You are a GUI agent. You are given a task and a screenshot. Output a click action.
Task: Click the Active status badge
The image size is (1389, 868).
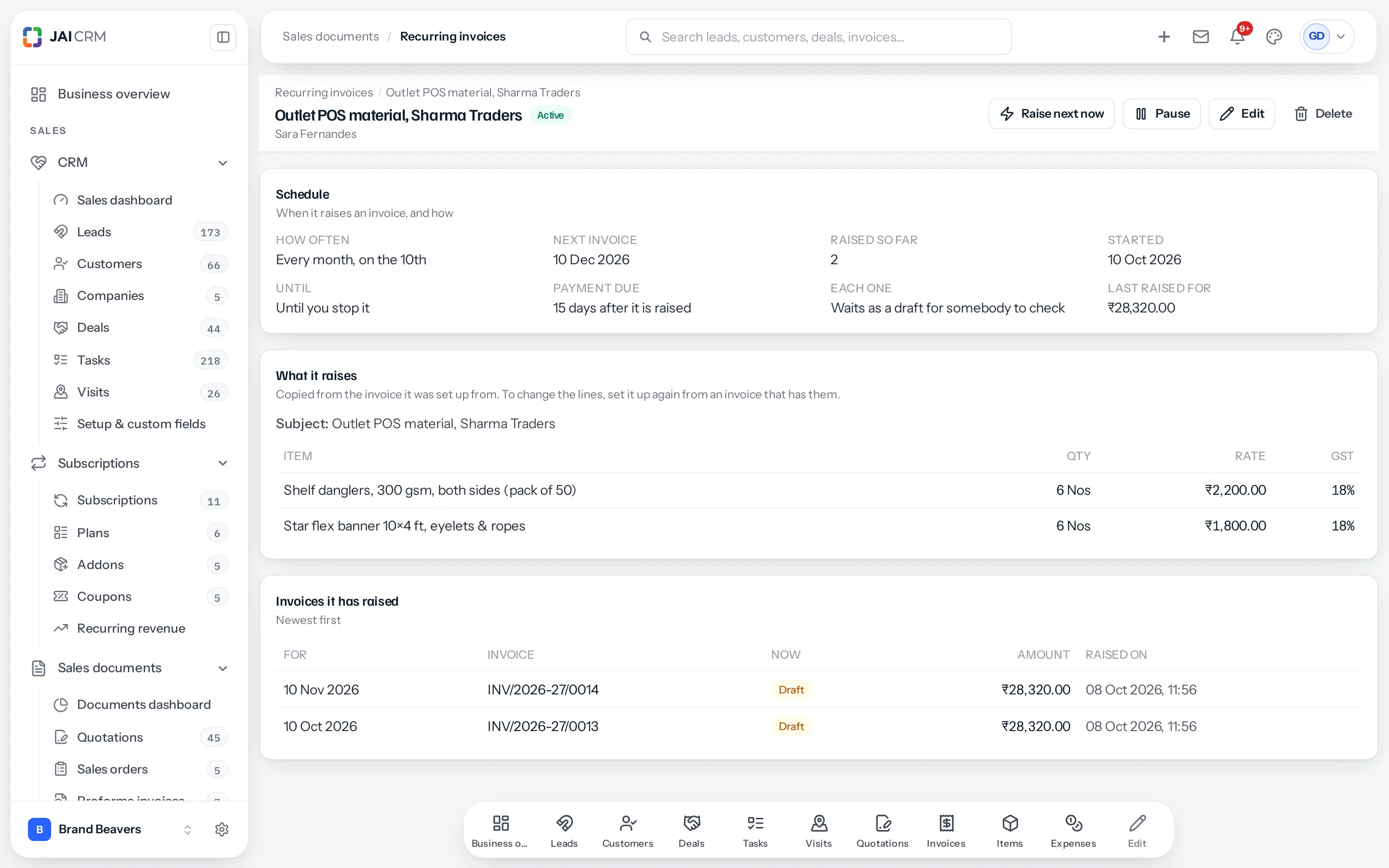coord(550,115)
